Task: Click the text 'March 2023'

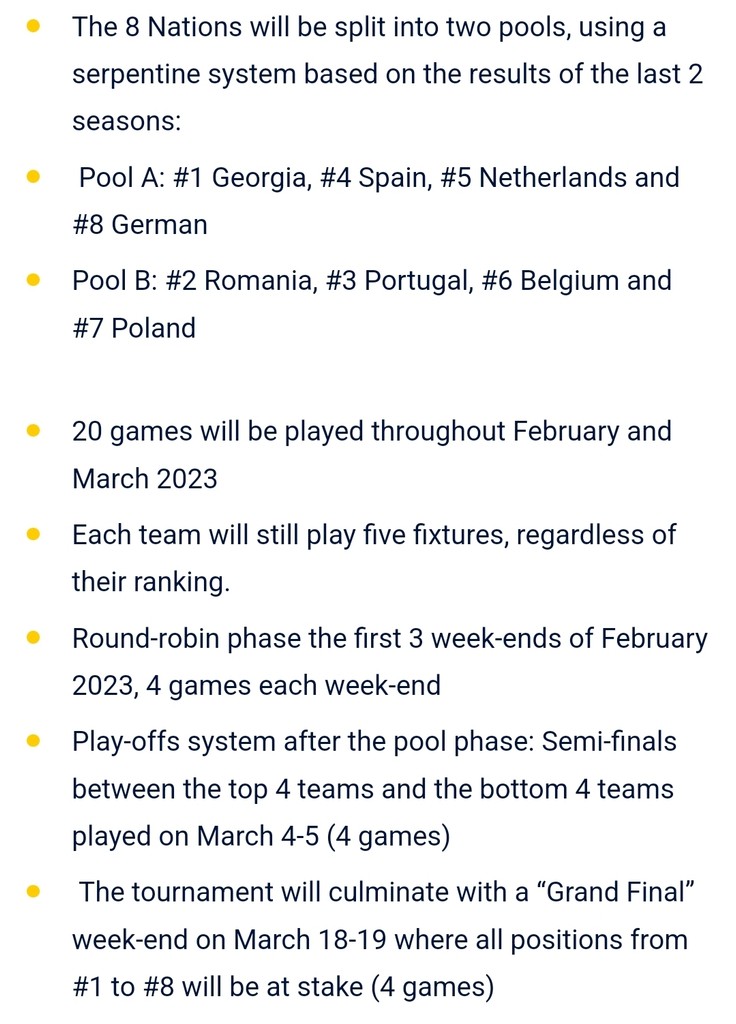Action: (144, 479)
